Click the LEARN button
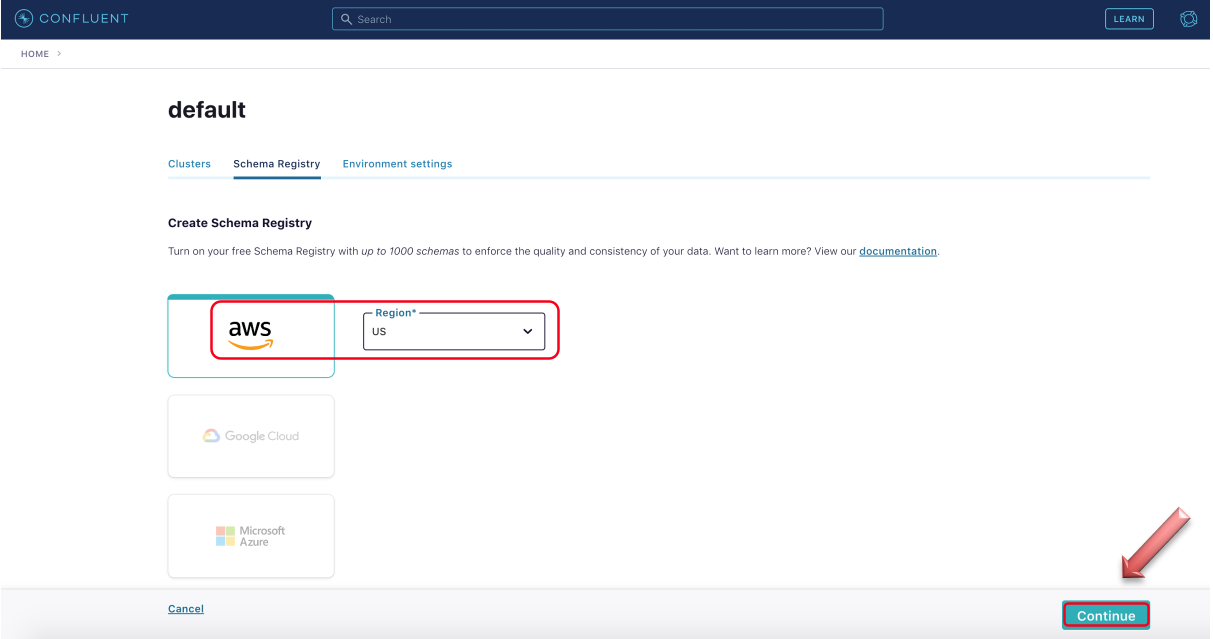1213x639 pixels. pyautogui.click(x=1129, y=19)
